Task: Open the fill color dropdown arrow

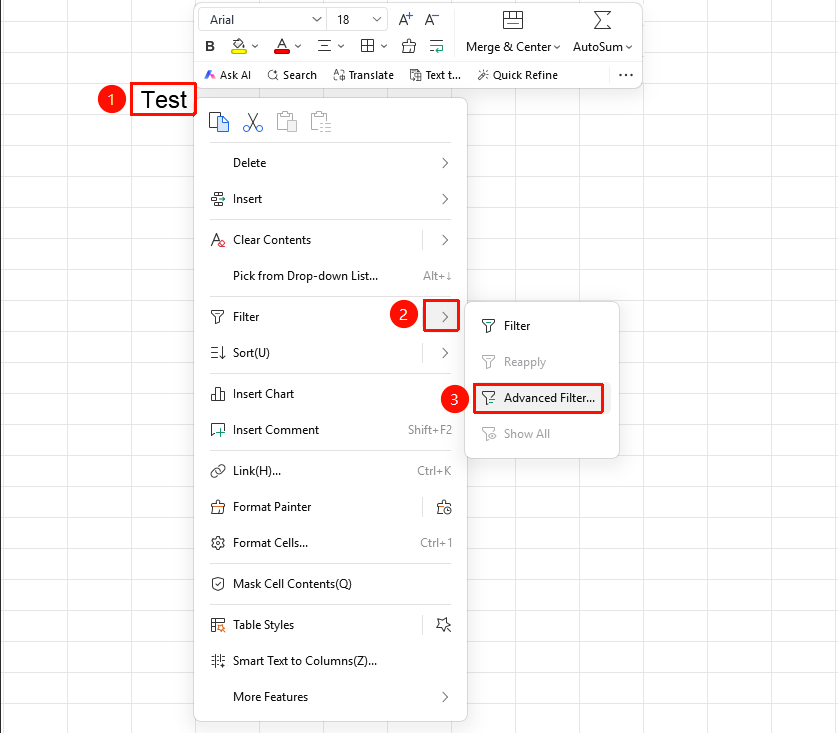Action: tap(255, 46)
